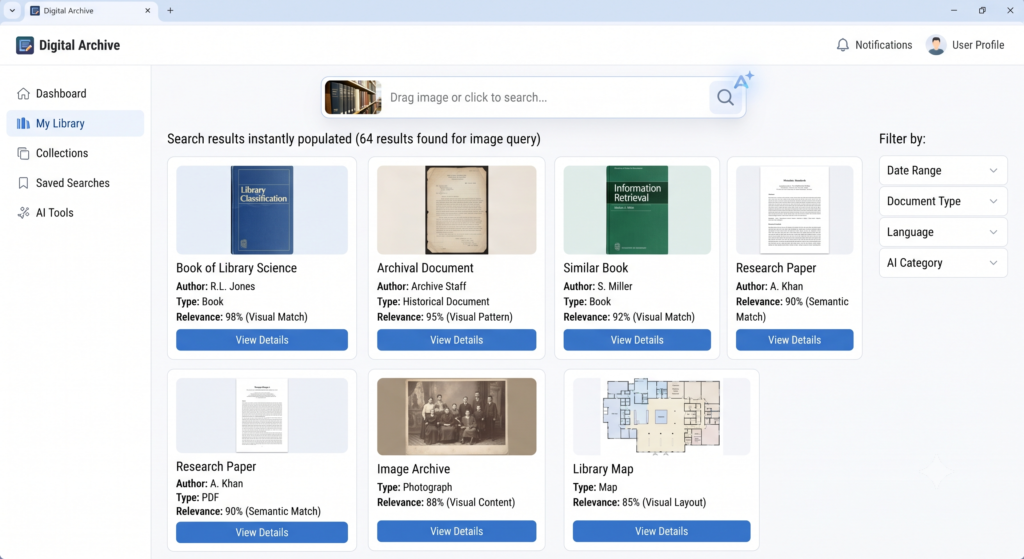Viewport: 1024px width, 559px height.
Task: Click the browser tab favicon
Action: point(35,10)
